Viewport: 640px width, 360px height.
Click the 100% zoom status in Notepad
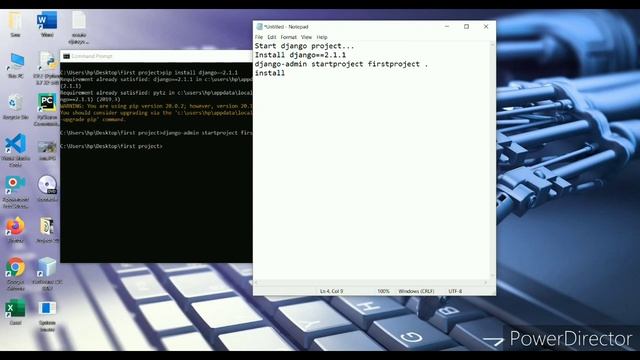pos(383,291)
